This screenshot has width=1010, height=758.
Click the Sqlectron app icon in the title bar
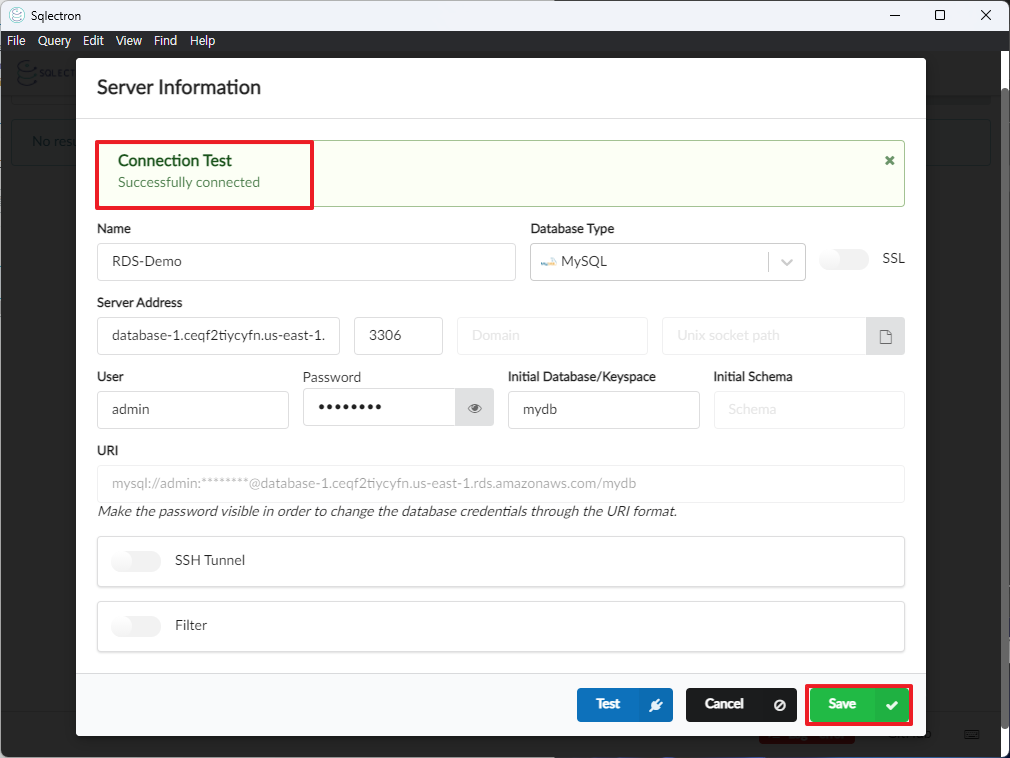click(x=17, y=15)
